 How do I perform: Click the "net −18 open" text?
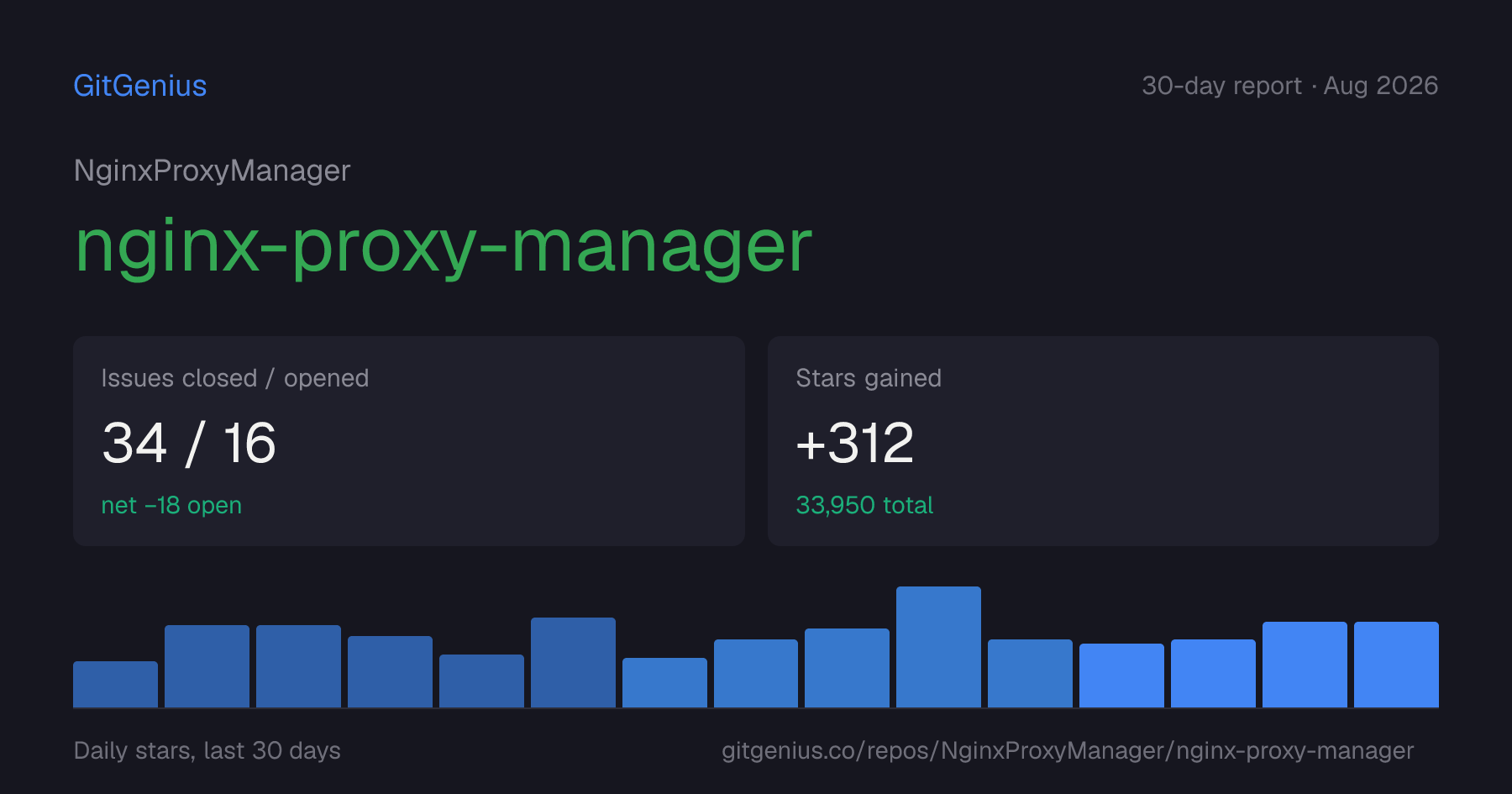[x=171, y=505]
